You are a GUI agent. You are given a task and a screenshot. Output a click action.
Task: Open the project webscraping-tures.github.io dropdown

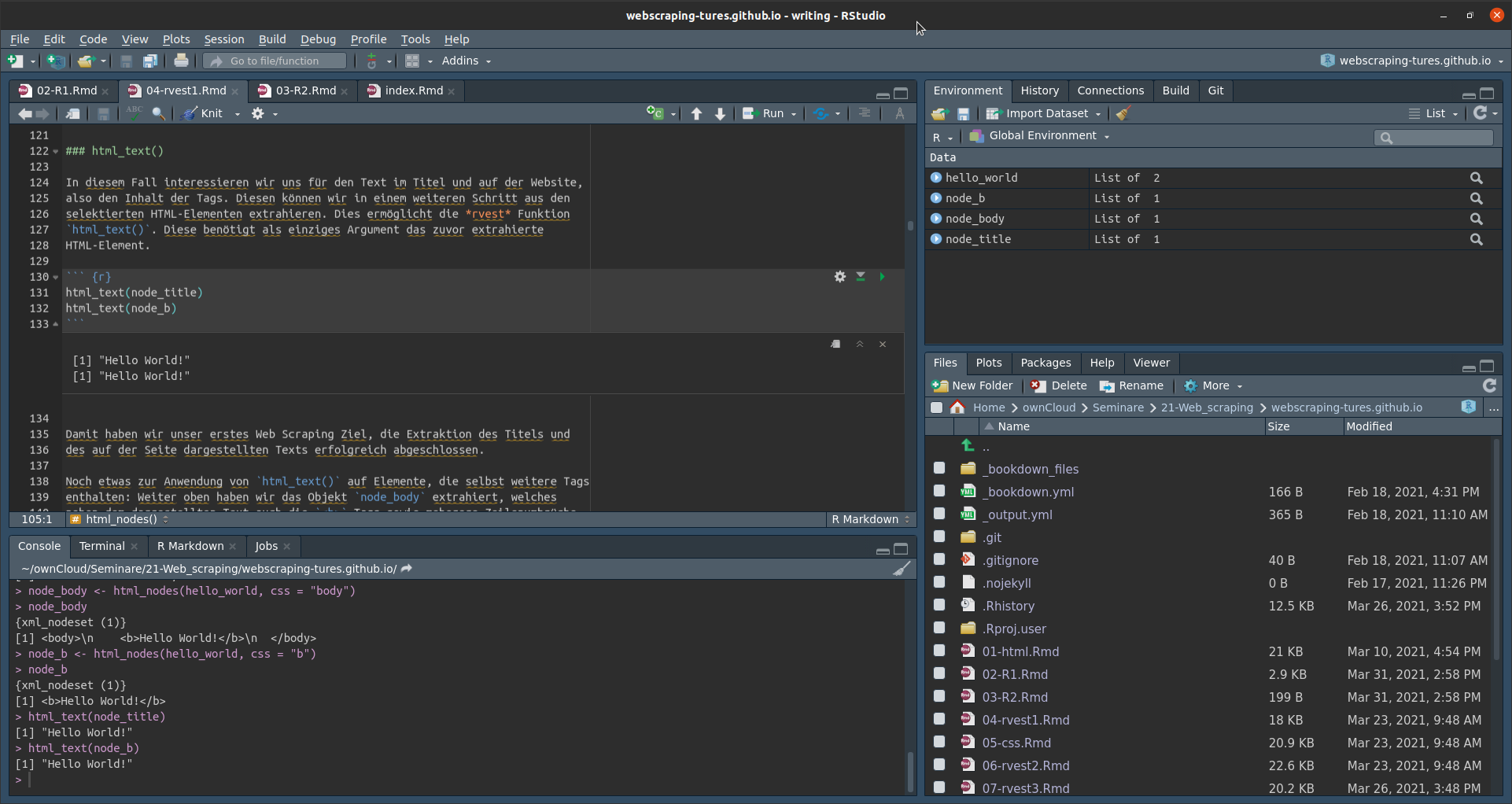(x=1412, y=61)
